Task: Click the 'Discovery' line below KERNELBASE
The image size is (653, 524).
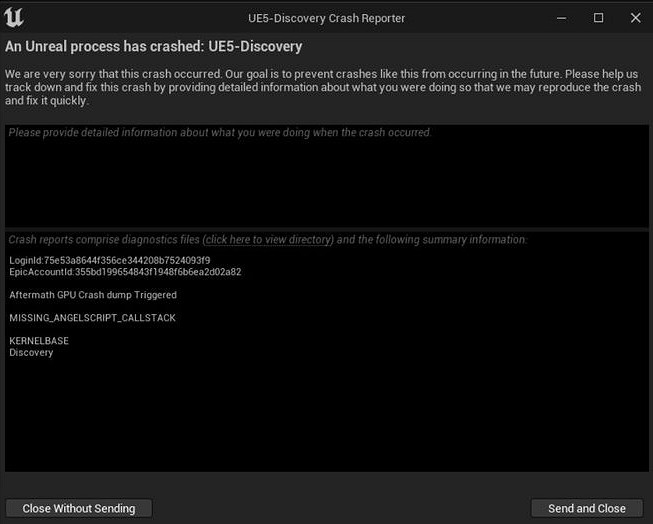Action: pos(32,352)
